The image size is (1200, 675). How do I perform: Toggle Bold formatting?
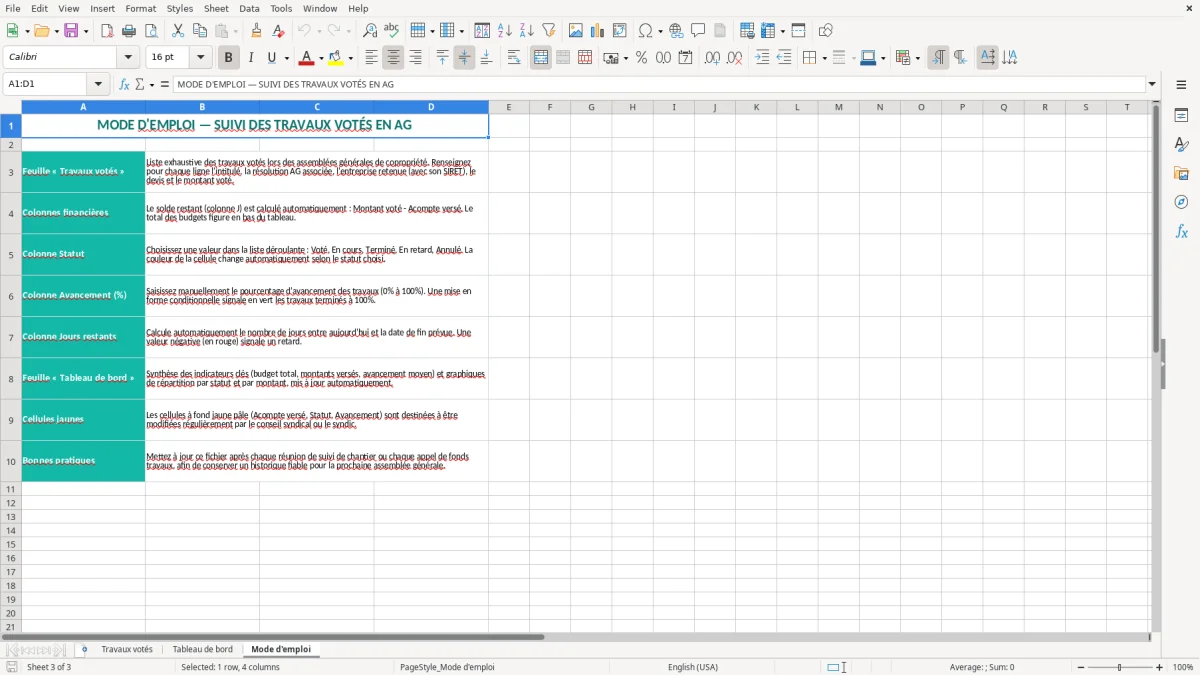click(x=228, y=58)
